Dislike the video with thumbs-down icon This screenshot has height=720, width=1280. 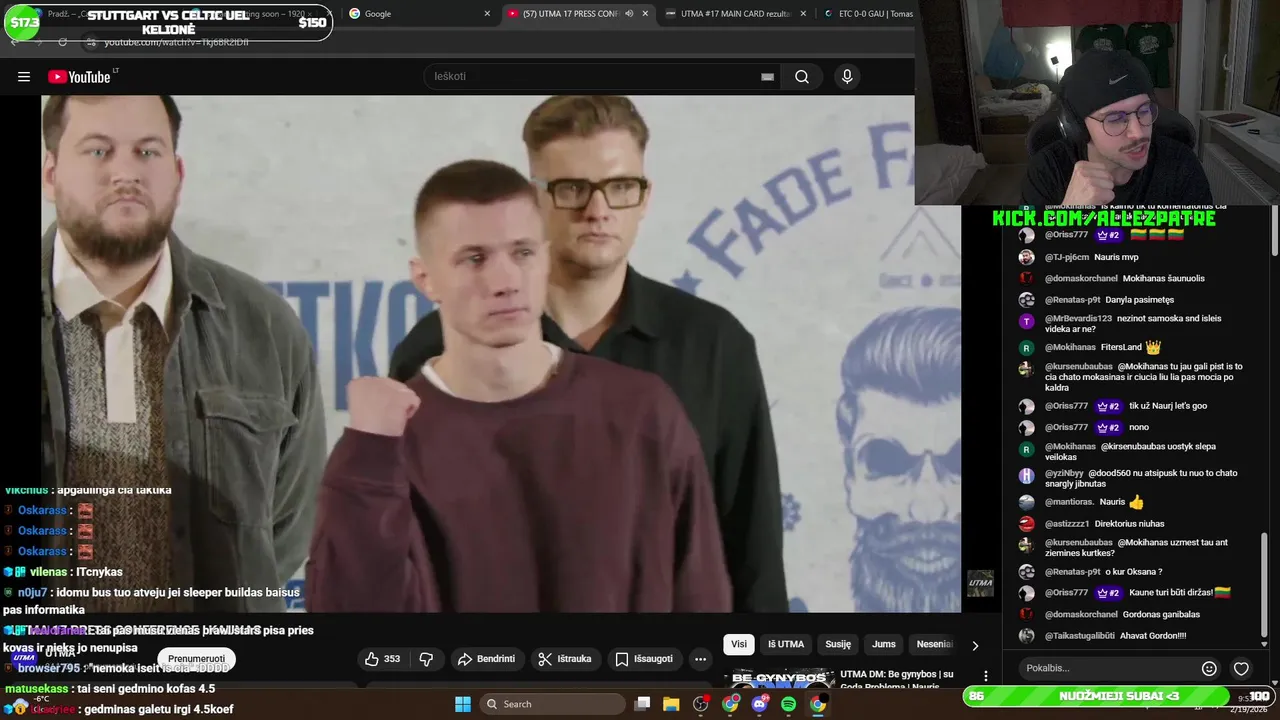click(426, 659)
